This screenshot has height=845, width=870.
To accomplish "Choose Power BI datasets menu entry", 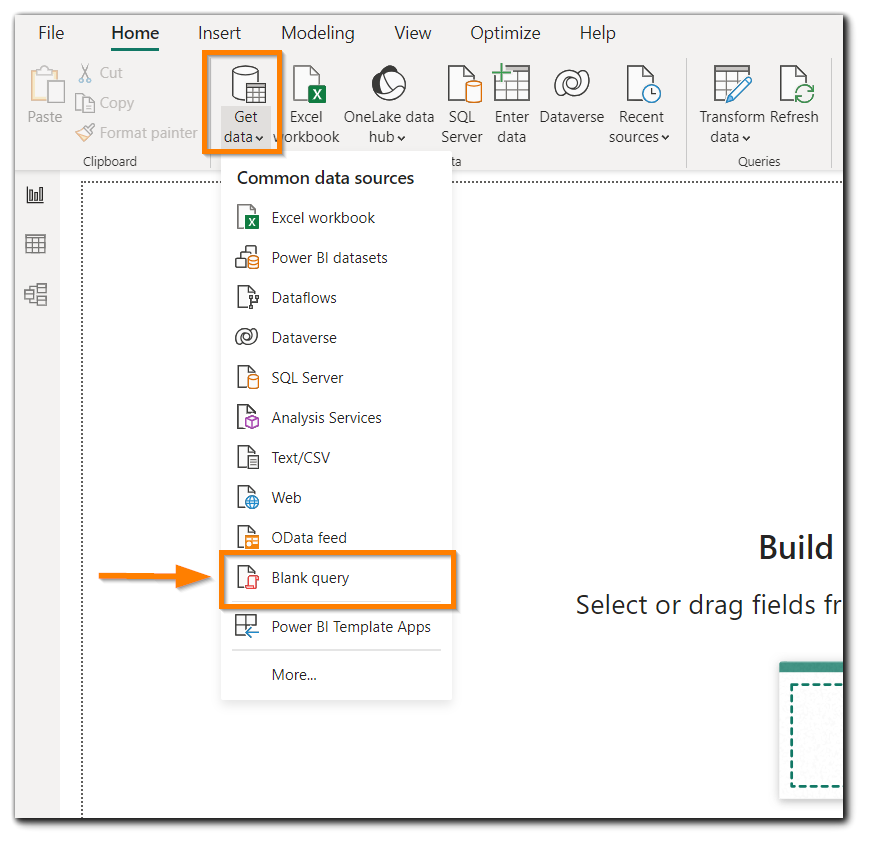I will (x=336, y=257).
